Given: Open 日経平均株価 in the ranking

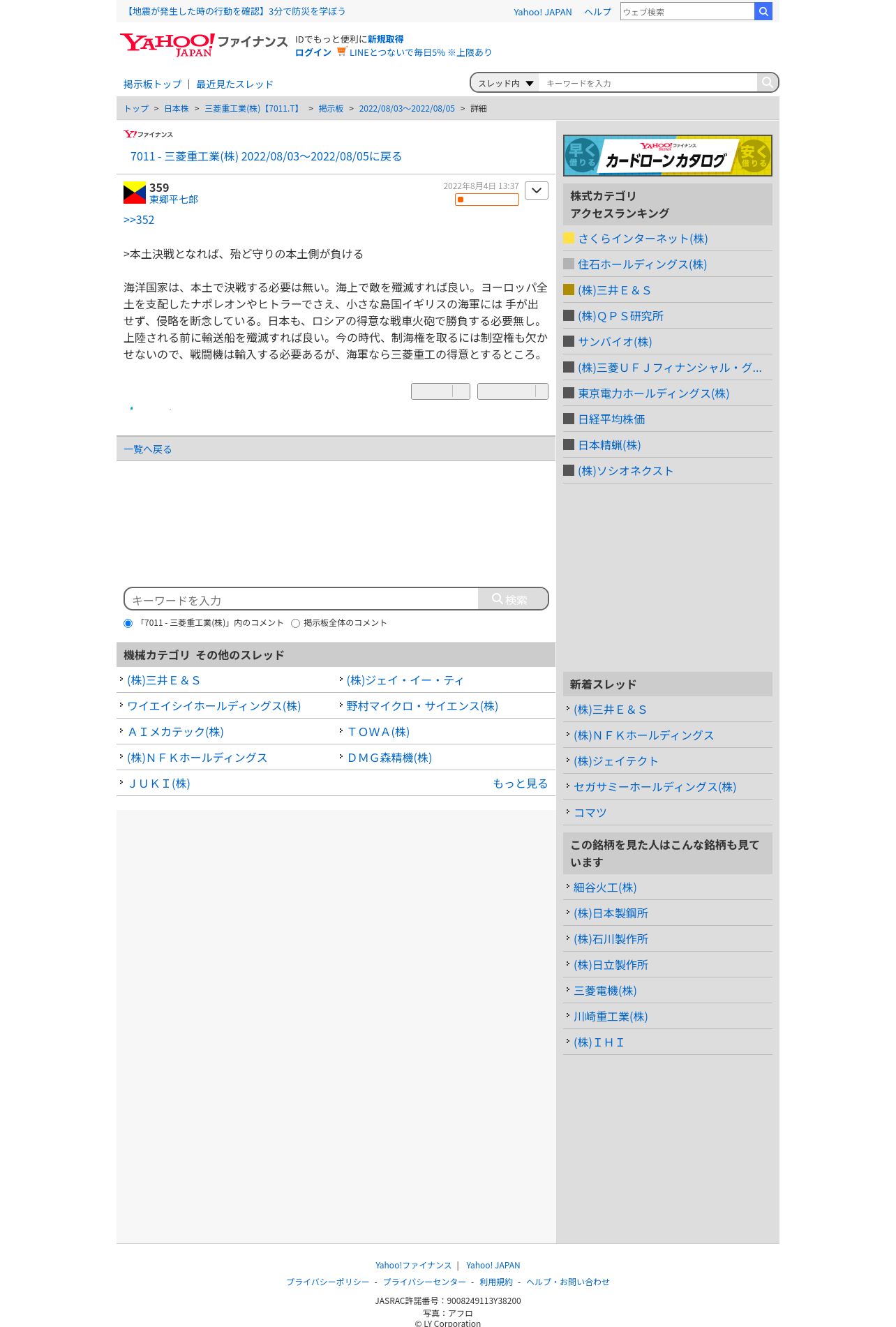Looking at the screenshot, I should (x=611, y=419).
